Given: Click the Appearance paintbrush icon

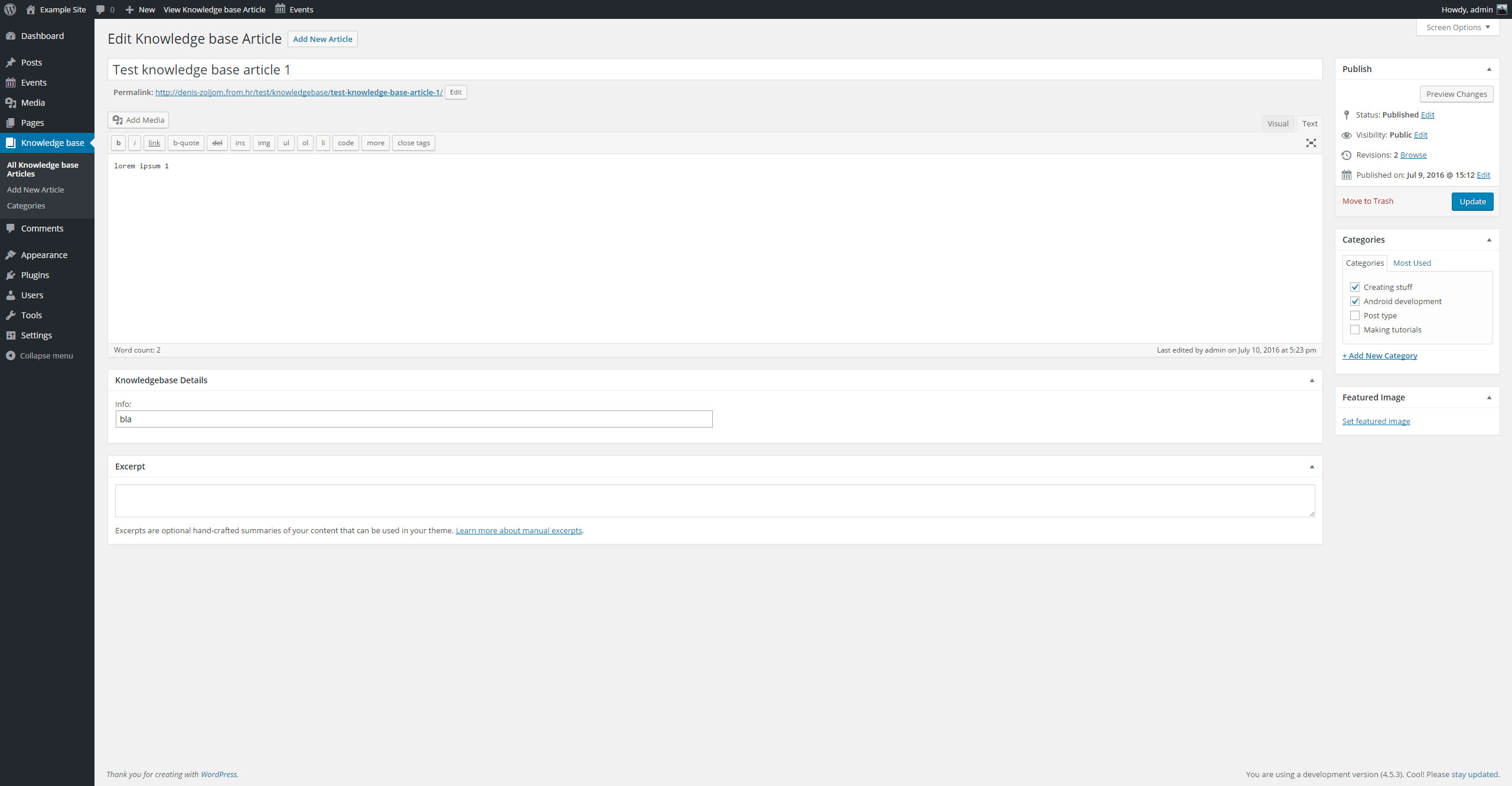Looking at the screenshot, I should (x=11, y=255).
